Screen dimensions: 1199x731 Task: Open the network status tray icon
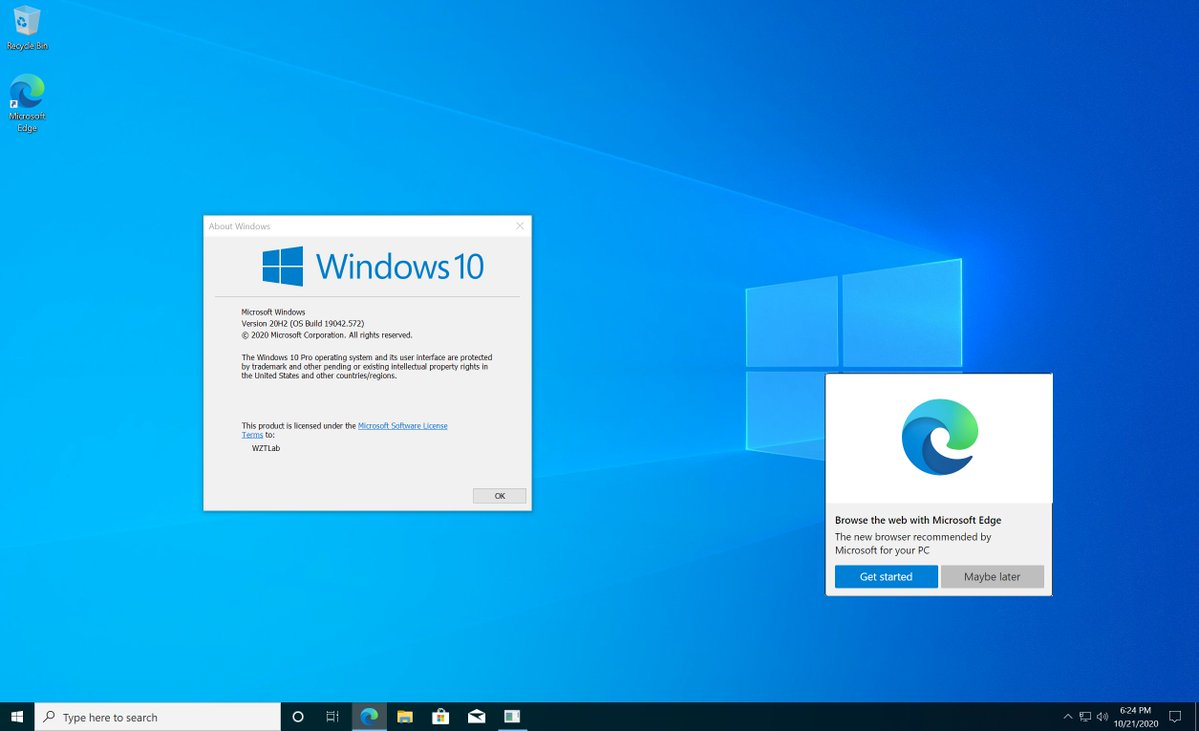(x=1085, y=716)
